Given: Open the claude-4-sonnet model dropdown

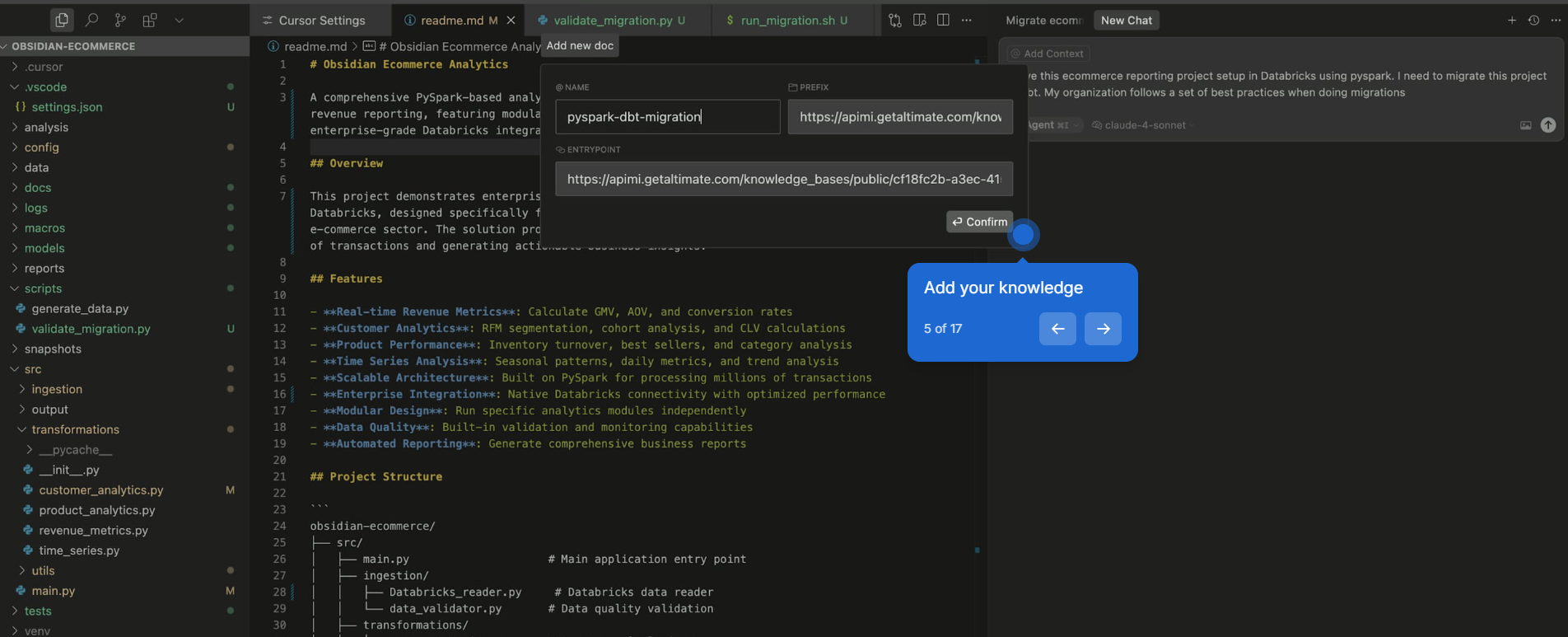Looking at the screenshot, I should 1143,125.
